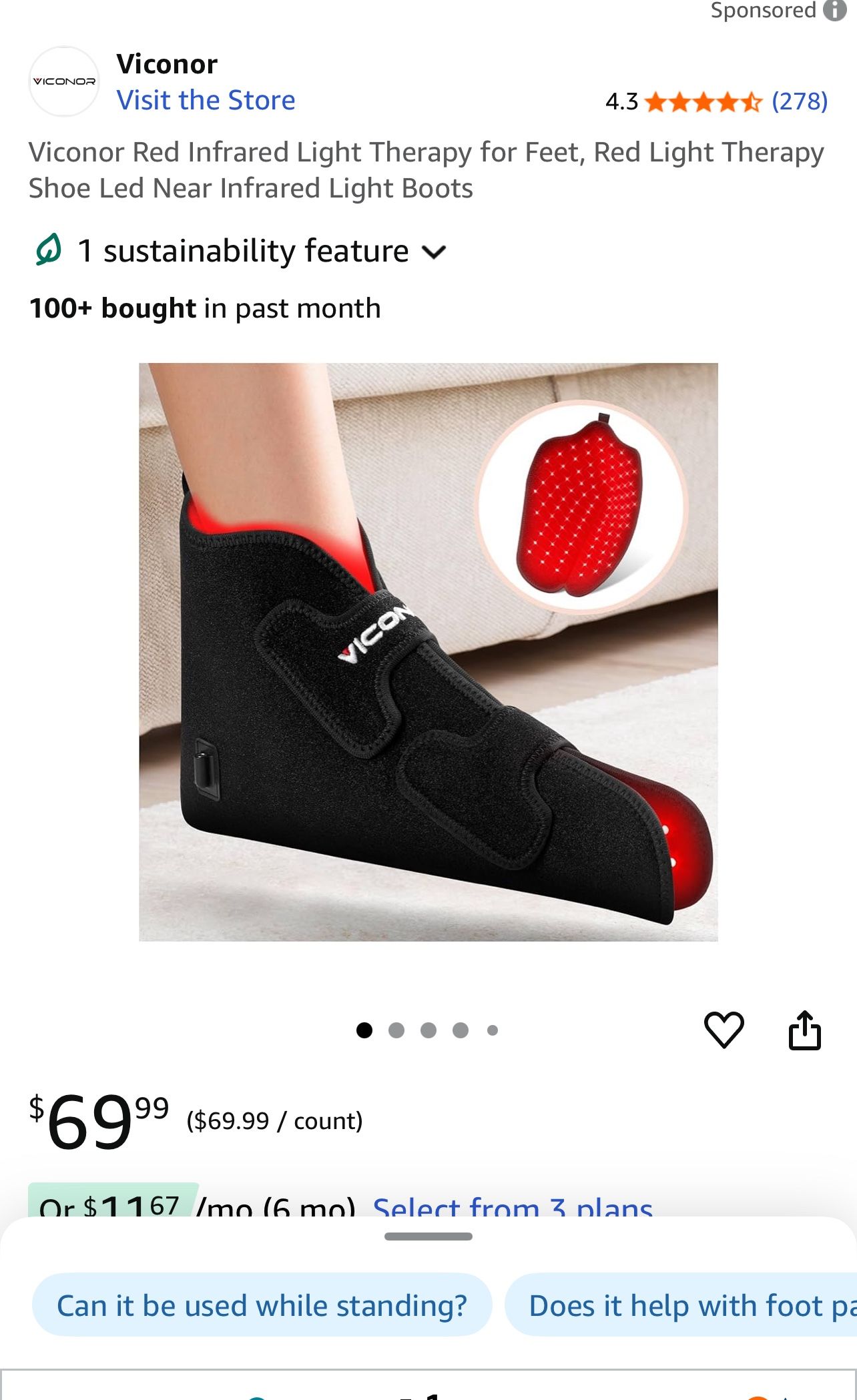This screenshot has width=857, height=1400.
Task: Expand the 1 sustainability feature chevron
Action: tap(435, 252)
